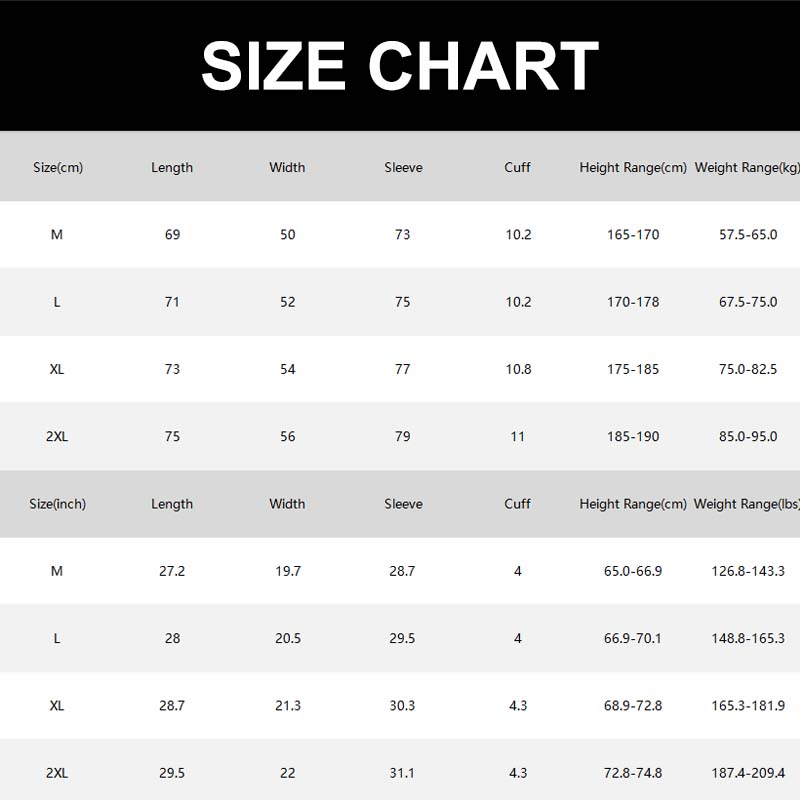Click the SIZE CHART title banner
Image resolution: width=800 pixels, height=800 pixels.
tap(400, 66)
